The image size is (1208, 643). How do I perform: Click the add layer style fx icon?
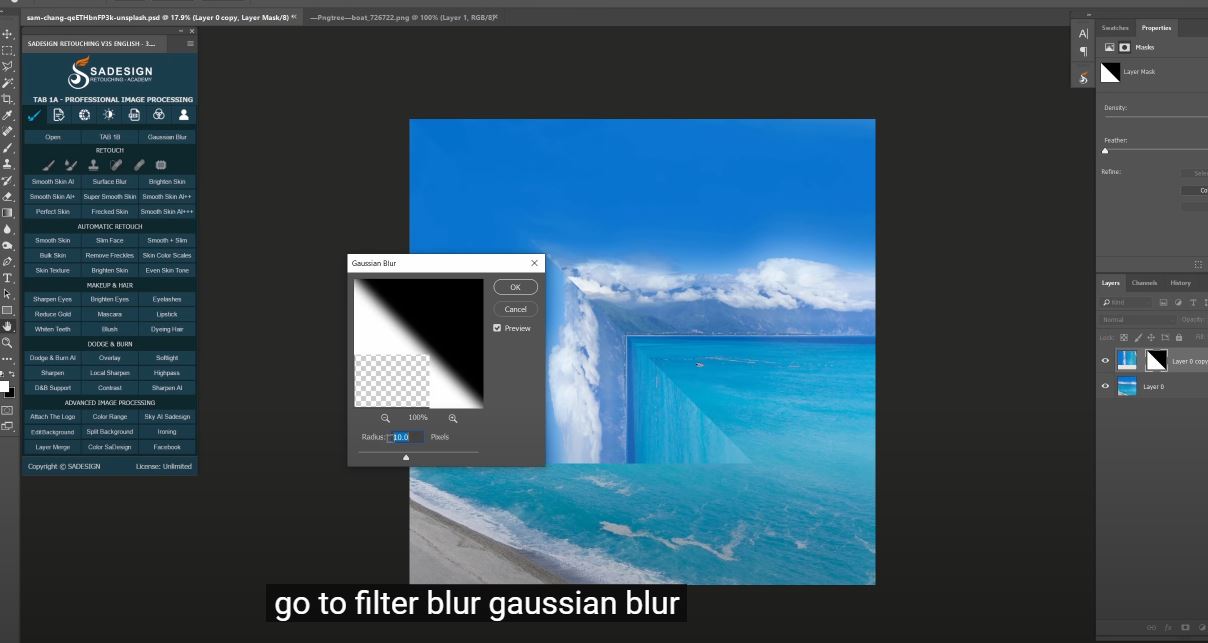pos(1169,628)
